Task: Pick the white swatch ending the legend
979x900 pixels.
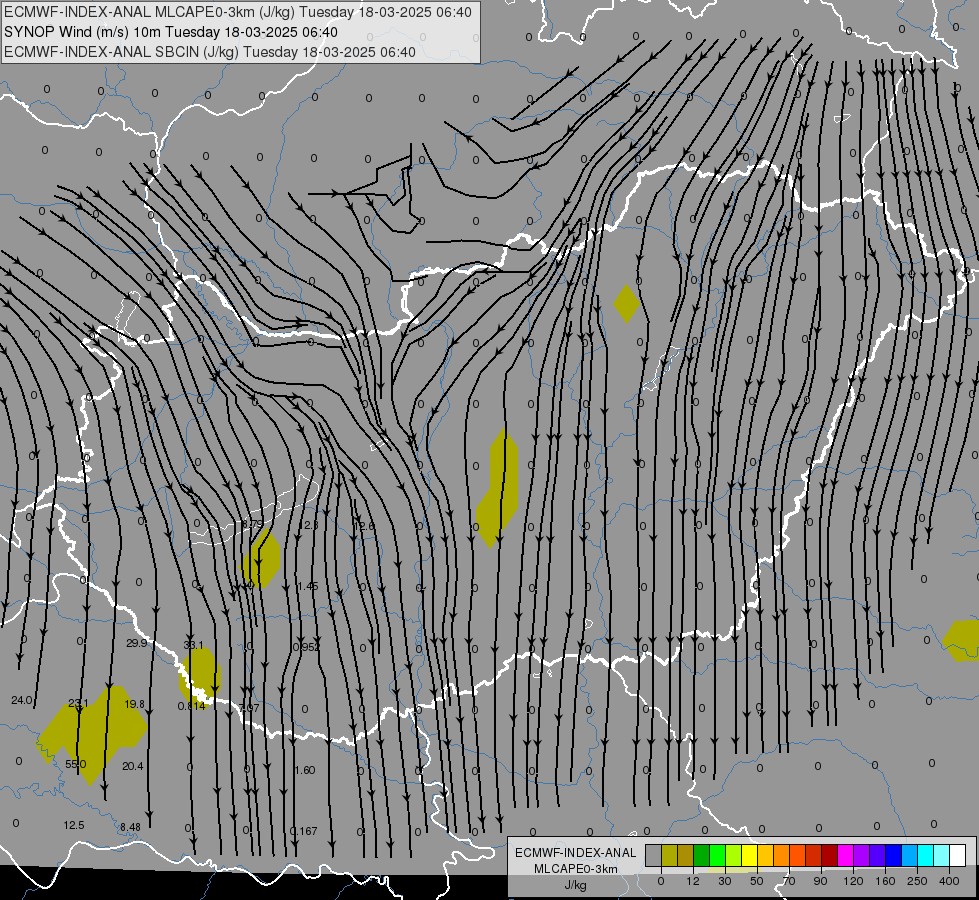Action: [x=958, y=855]
